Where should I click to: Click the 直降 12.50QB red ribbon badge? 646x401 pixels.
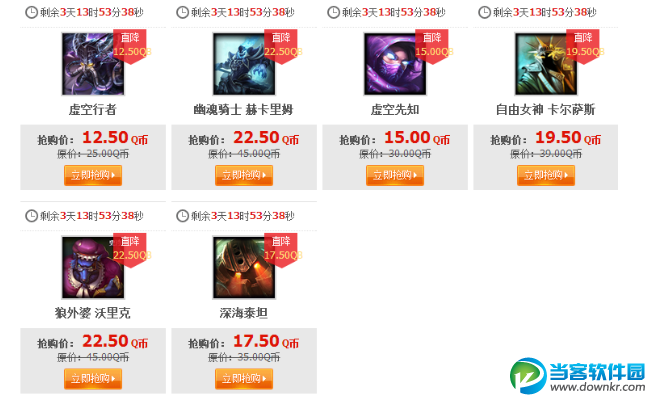click(131, 47)
